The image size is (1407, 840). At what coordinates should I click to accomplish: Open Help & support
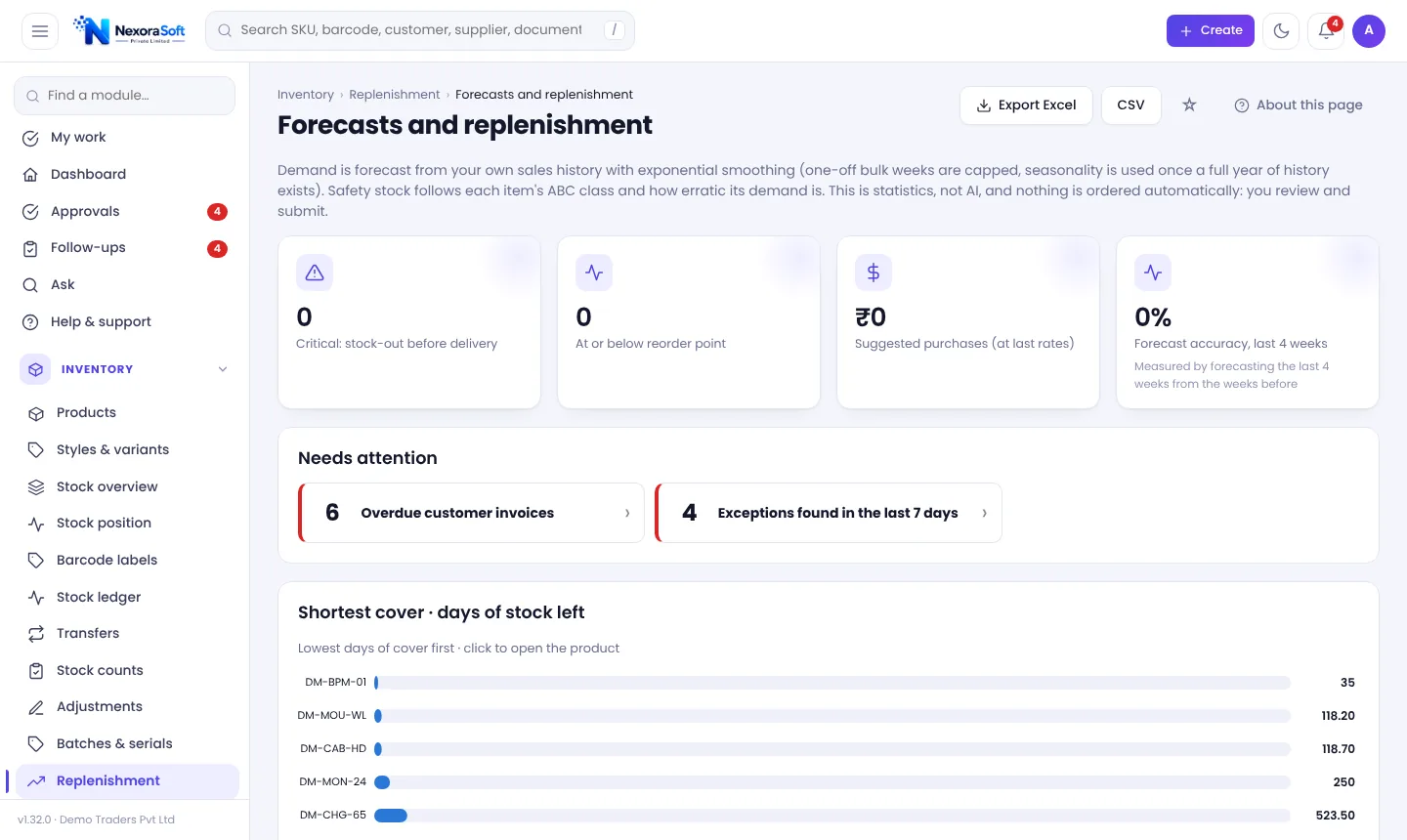point(124,322)
